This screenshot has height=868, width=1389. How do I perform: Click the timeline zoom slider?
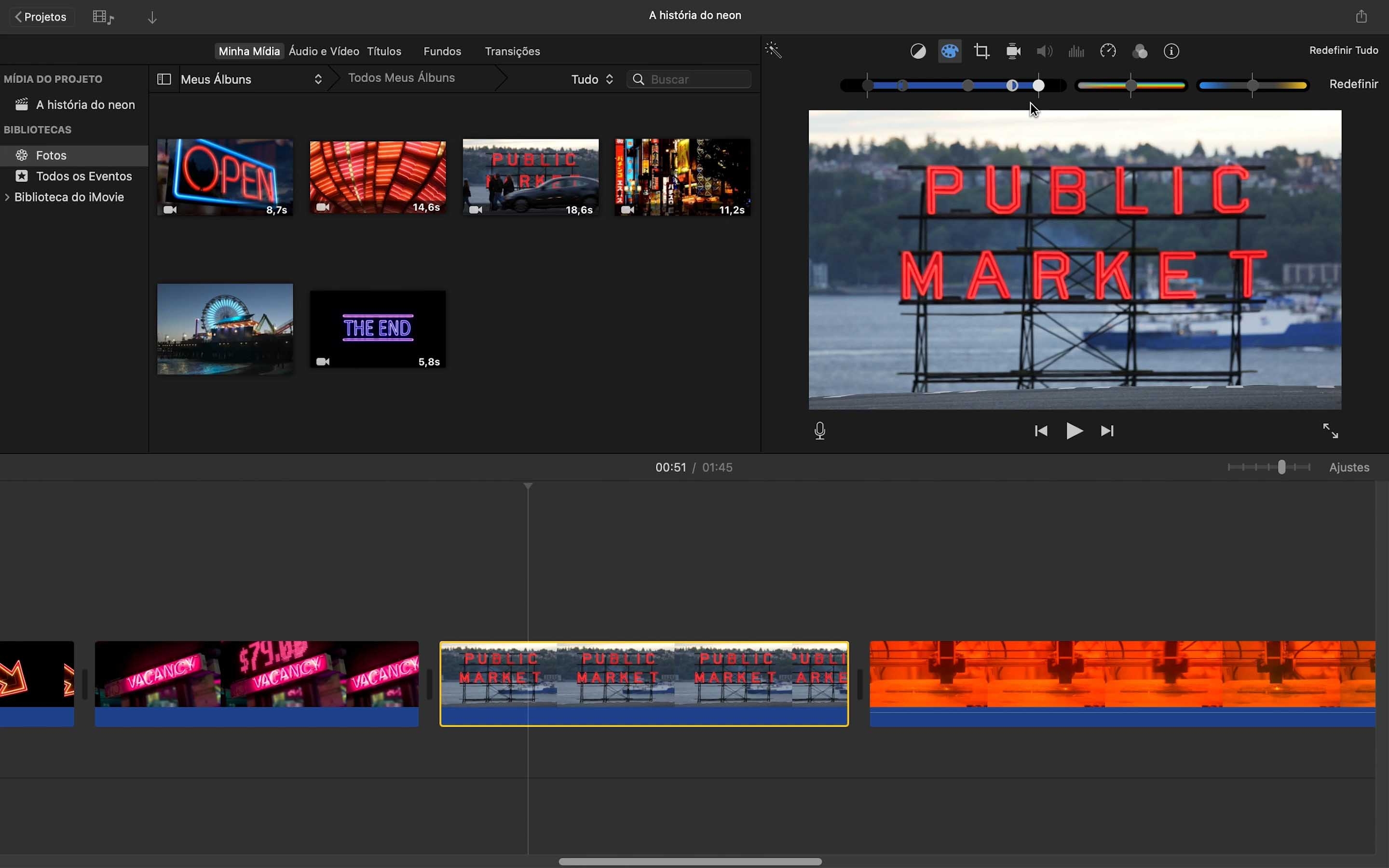tap(1268, 467)
